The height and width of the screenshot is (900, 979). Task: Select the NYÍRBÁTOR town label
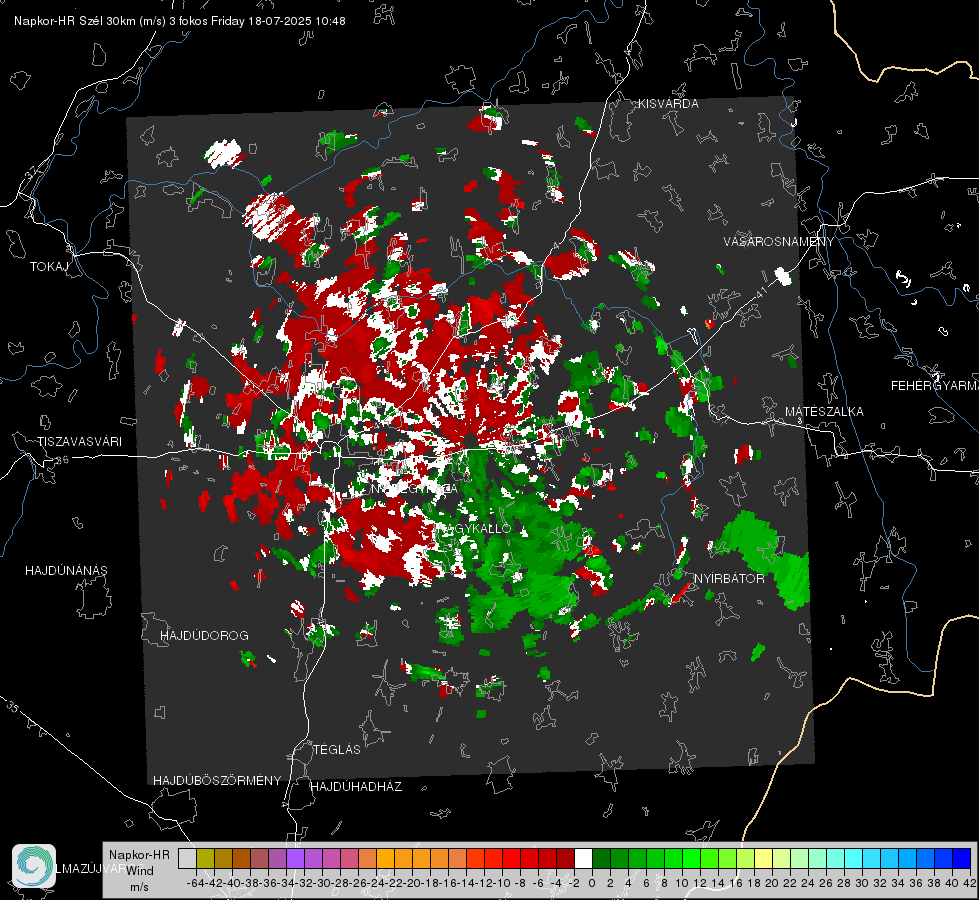pos(729,579)
